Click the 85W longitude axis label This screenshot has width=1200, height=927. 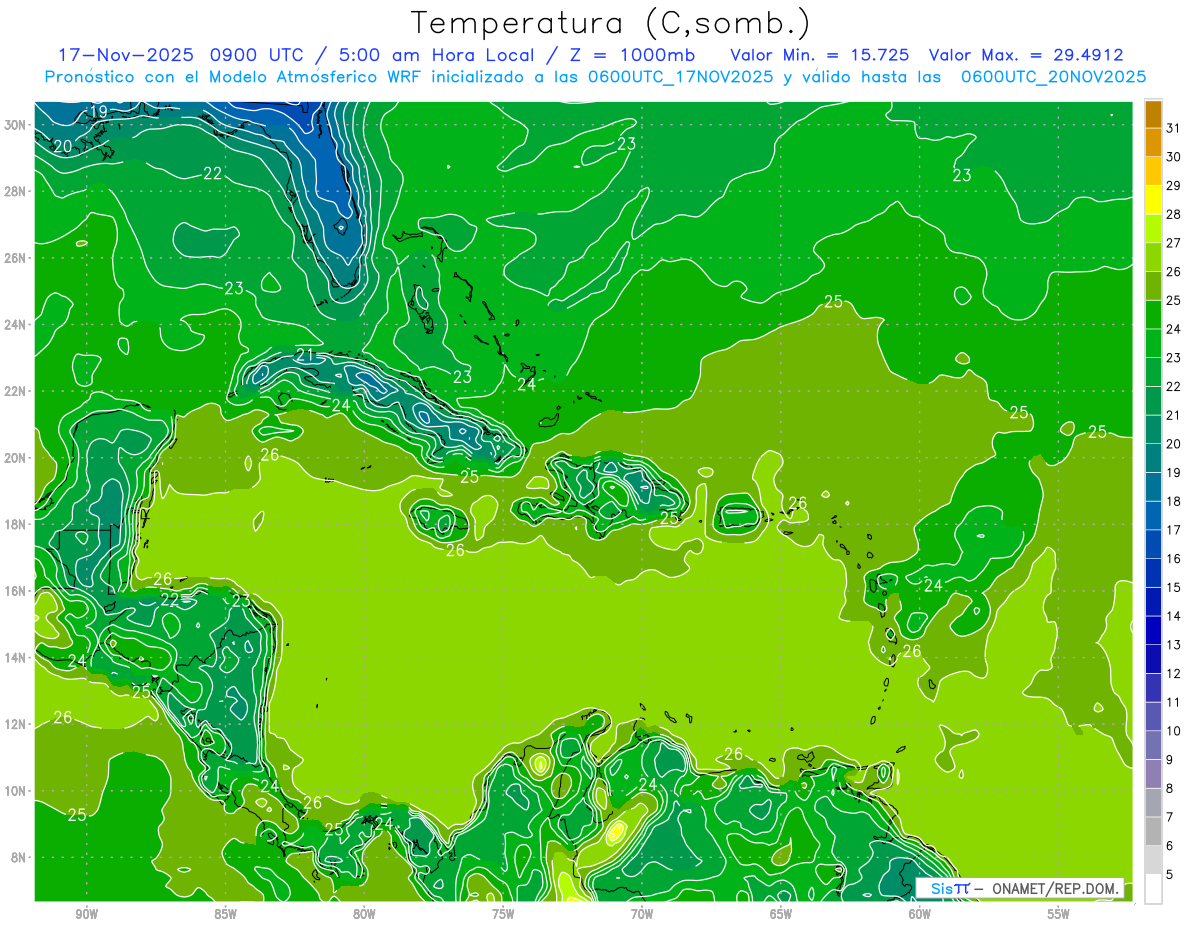[225, 914]
